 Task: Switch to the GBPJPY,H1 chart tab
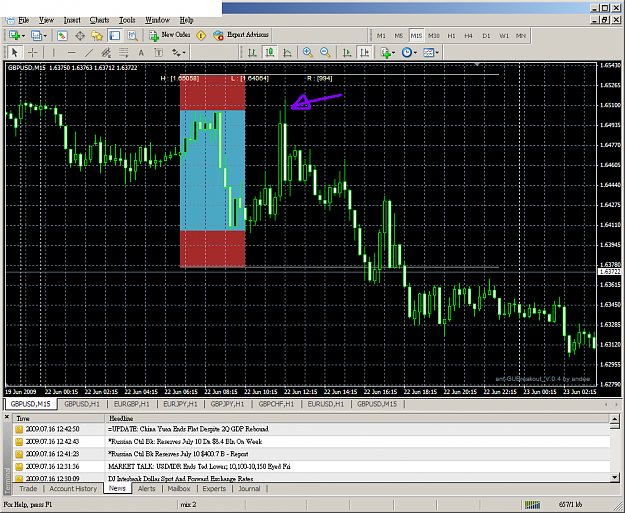point(227,404)
